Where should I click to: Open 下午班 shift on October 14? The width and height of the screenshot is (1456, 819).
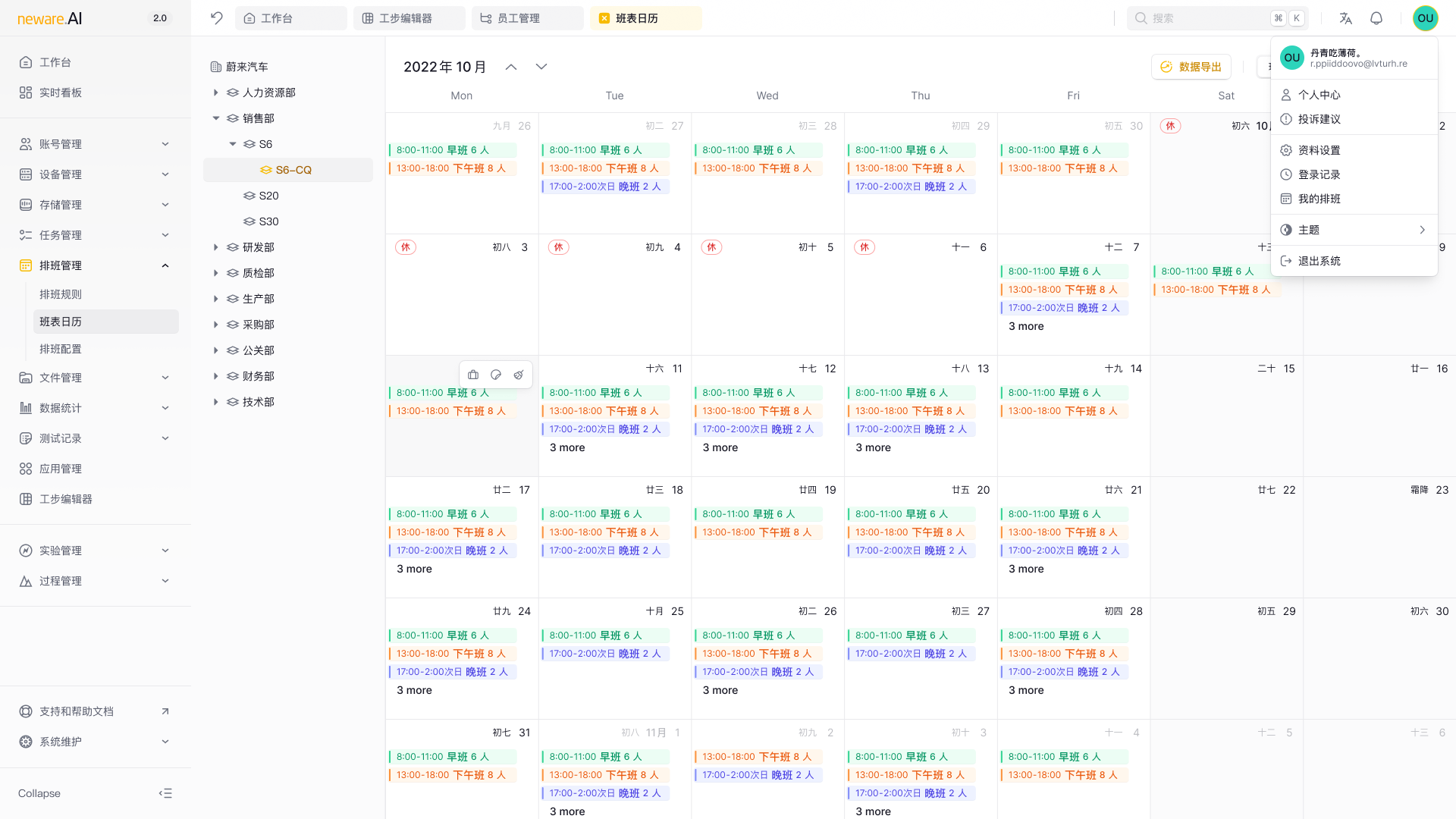[x=1063, y=411]
